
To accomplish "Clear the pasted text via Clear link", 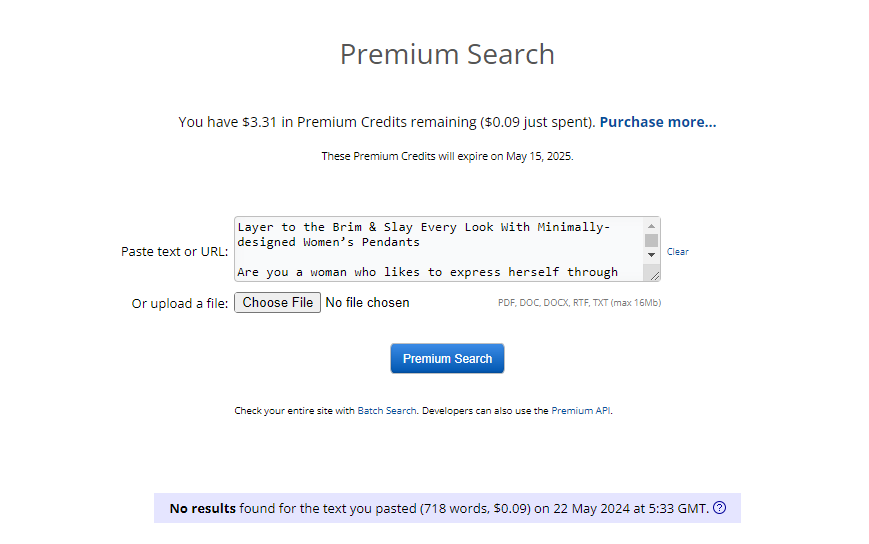I will click(x=677, y=252).
